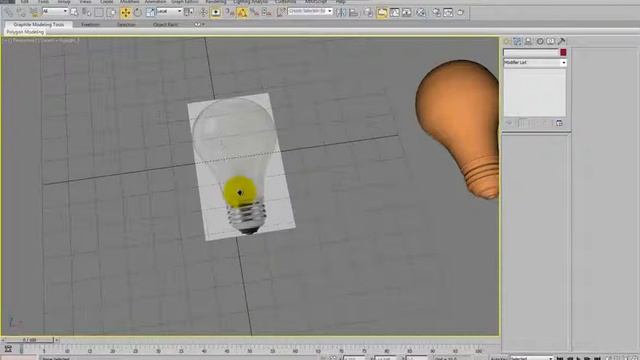The width and height of the screenshot is (640, 360).
Task: Click the time slider frame handle
Action: 29,340
